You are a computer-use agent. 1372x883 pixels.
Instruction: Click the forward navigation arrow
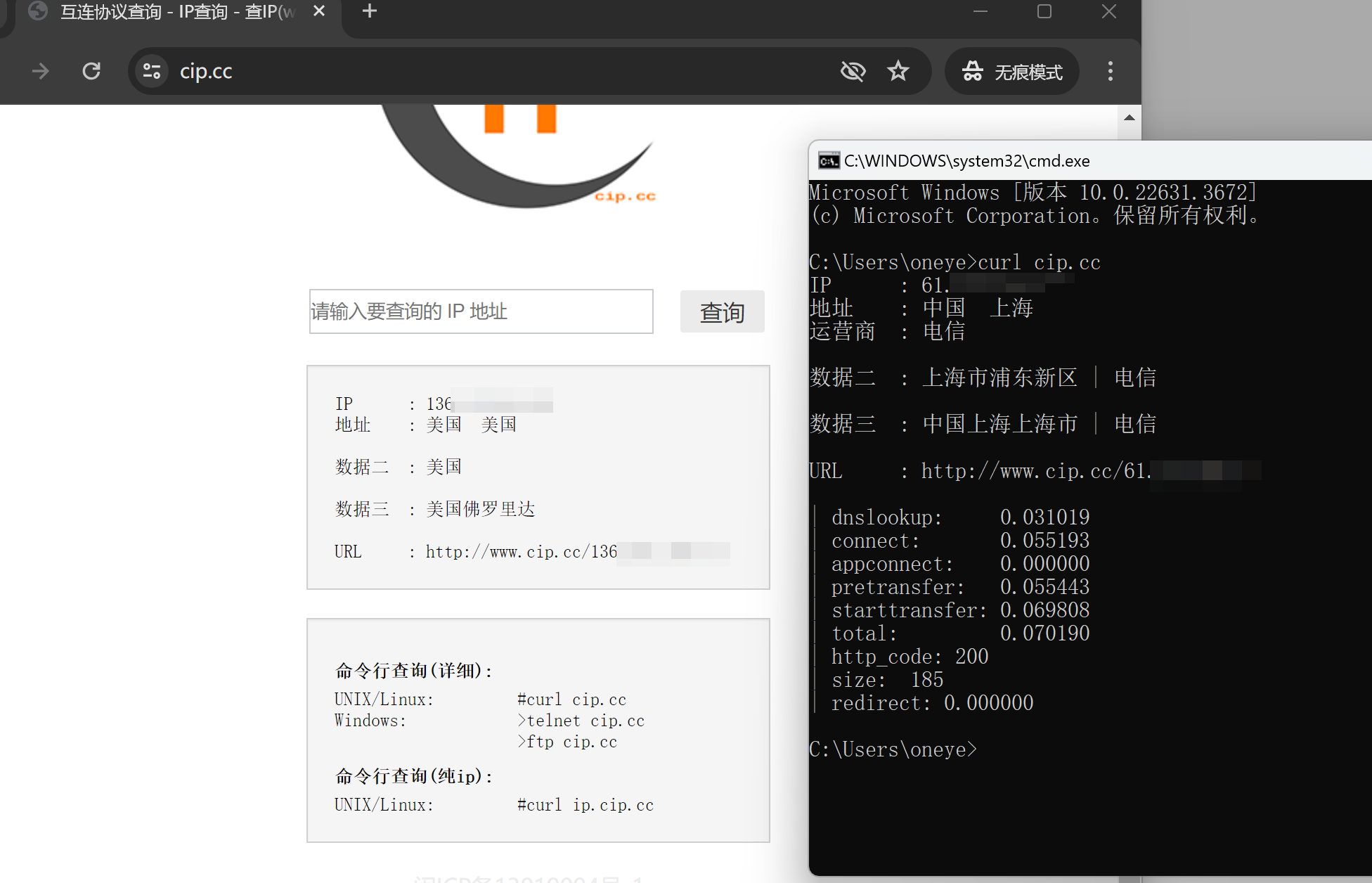click(x=41, y=71)
